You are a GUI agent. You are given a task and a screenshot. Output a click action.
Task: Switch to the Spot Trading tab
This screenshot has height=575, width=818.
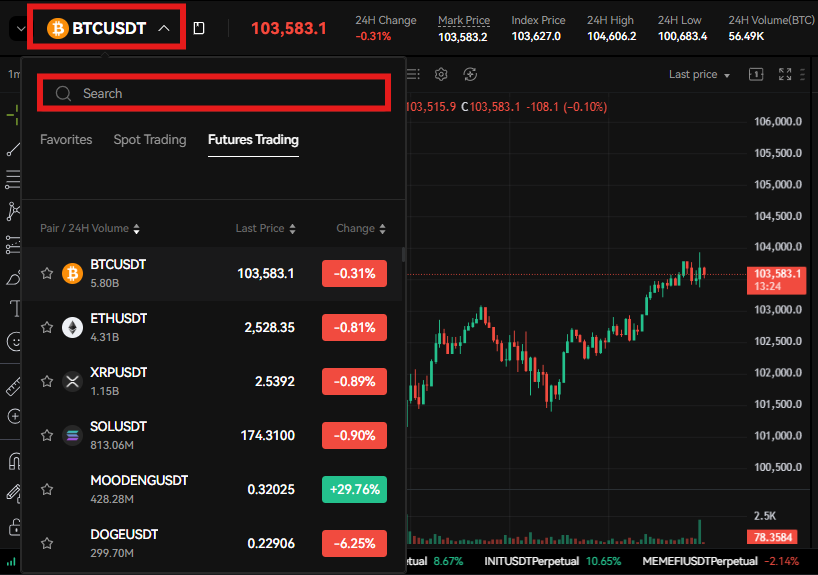[x=150, y=139]
